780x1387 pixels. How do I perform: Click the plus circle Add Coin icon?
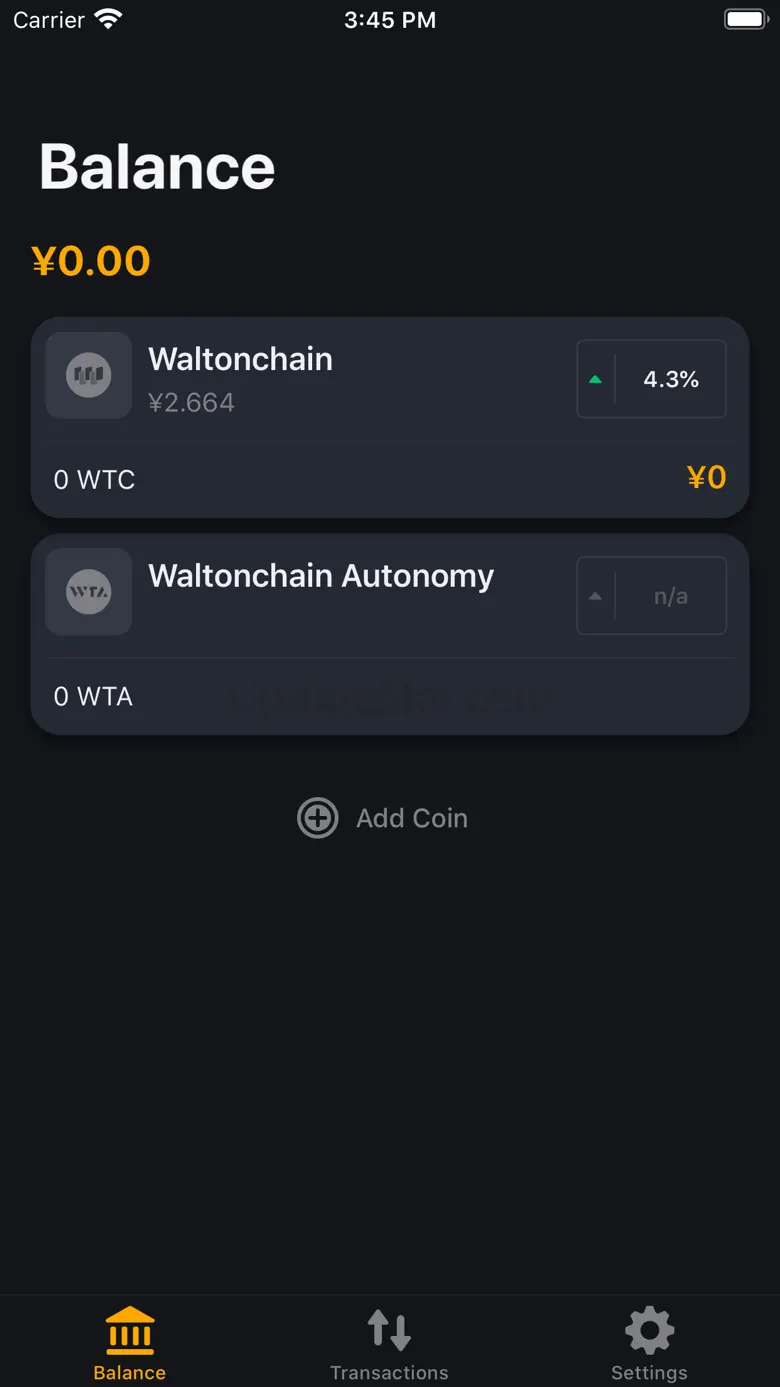point(318,818)
